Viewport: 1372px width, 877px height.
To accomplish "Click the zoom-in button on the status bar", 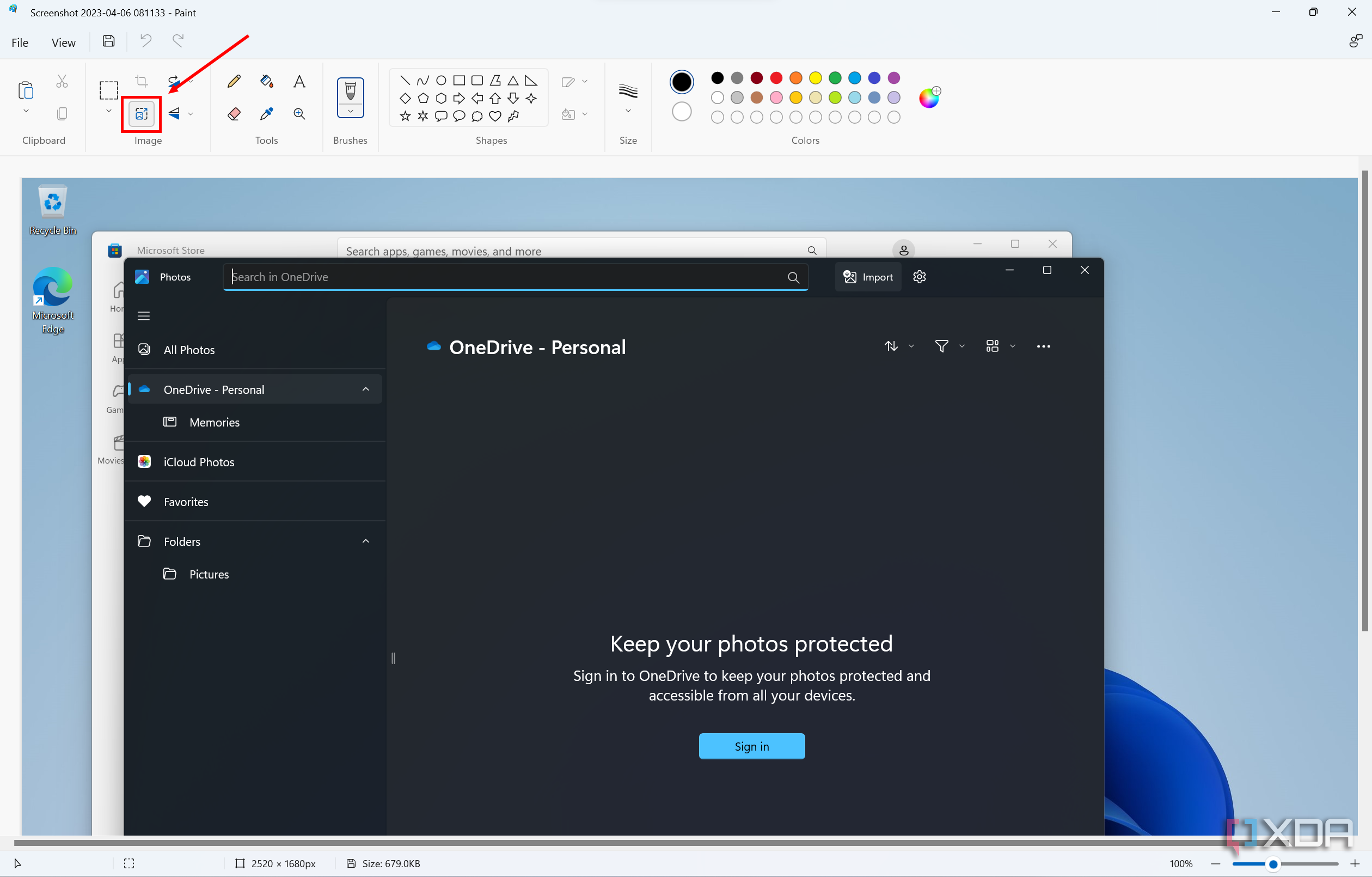I will pos(1355,863).
